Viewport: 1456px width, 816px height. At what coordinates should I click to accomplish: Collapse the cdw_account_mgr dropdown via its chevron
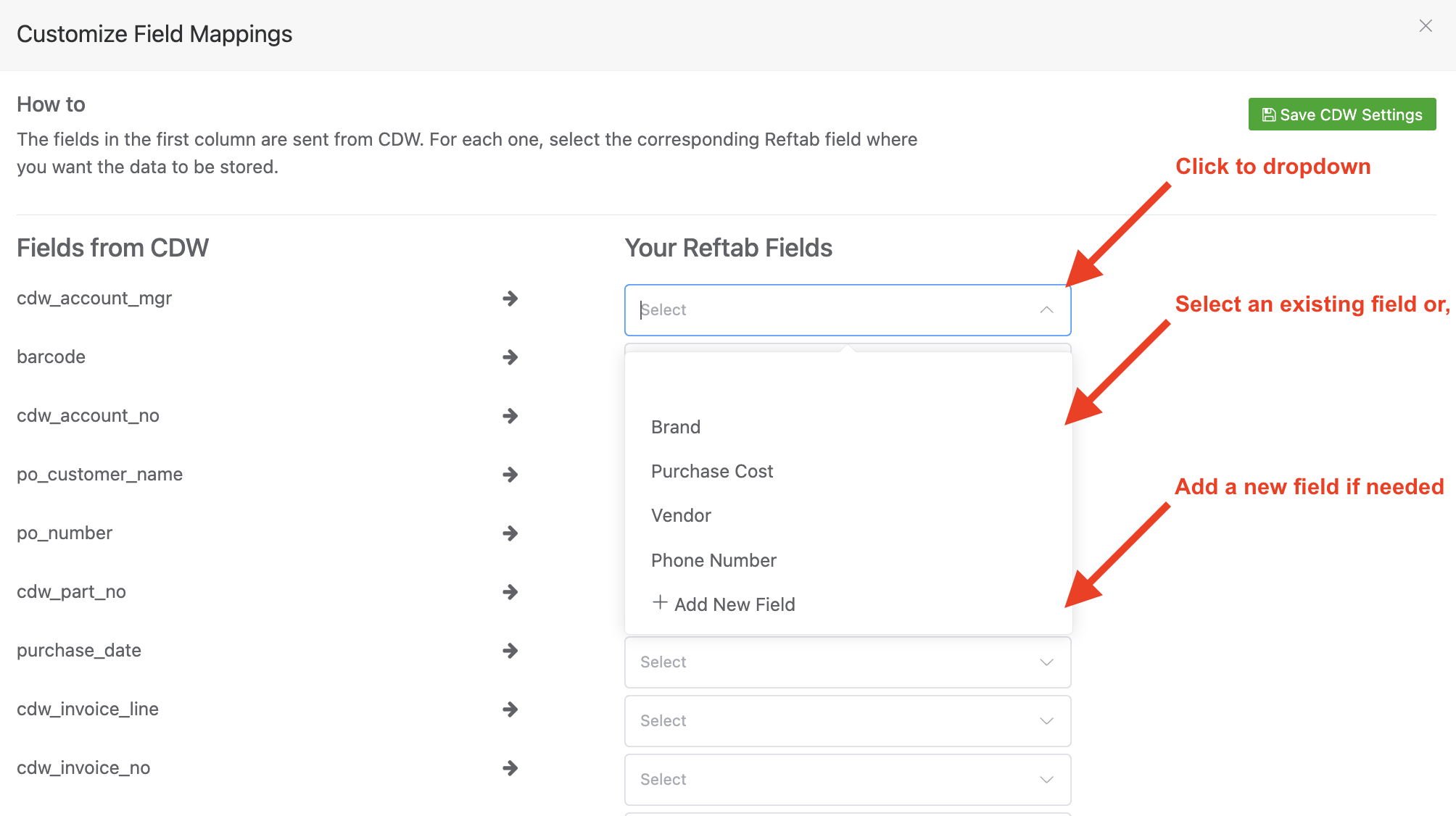coord(1046,309)
